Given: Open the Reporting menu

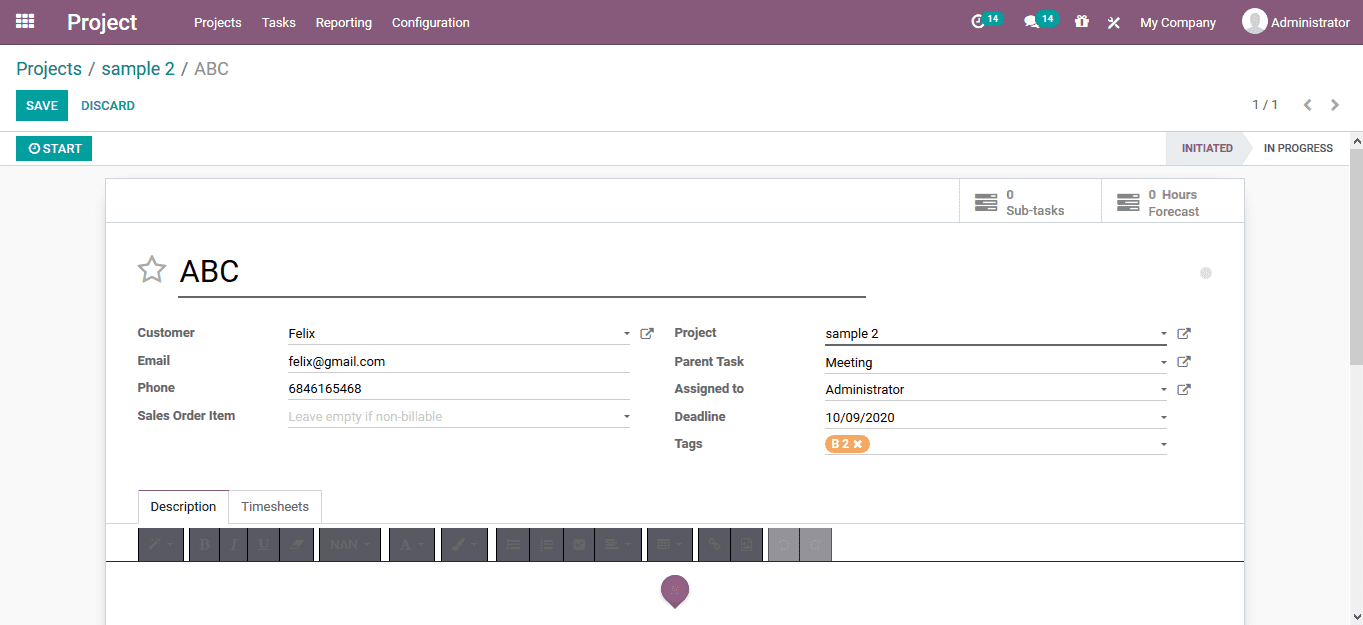Looking at the screenshot, I should tap(343, 22).
